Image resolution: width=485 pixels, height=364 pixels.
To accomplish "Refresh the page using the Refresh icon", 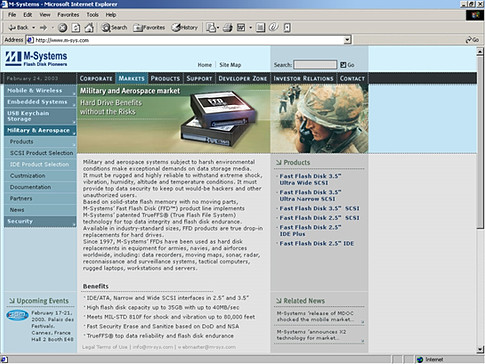I will tap(76, 28).
